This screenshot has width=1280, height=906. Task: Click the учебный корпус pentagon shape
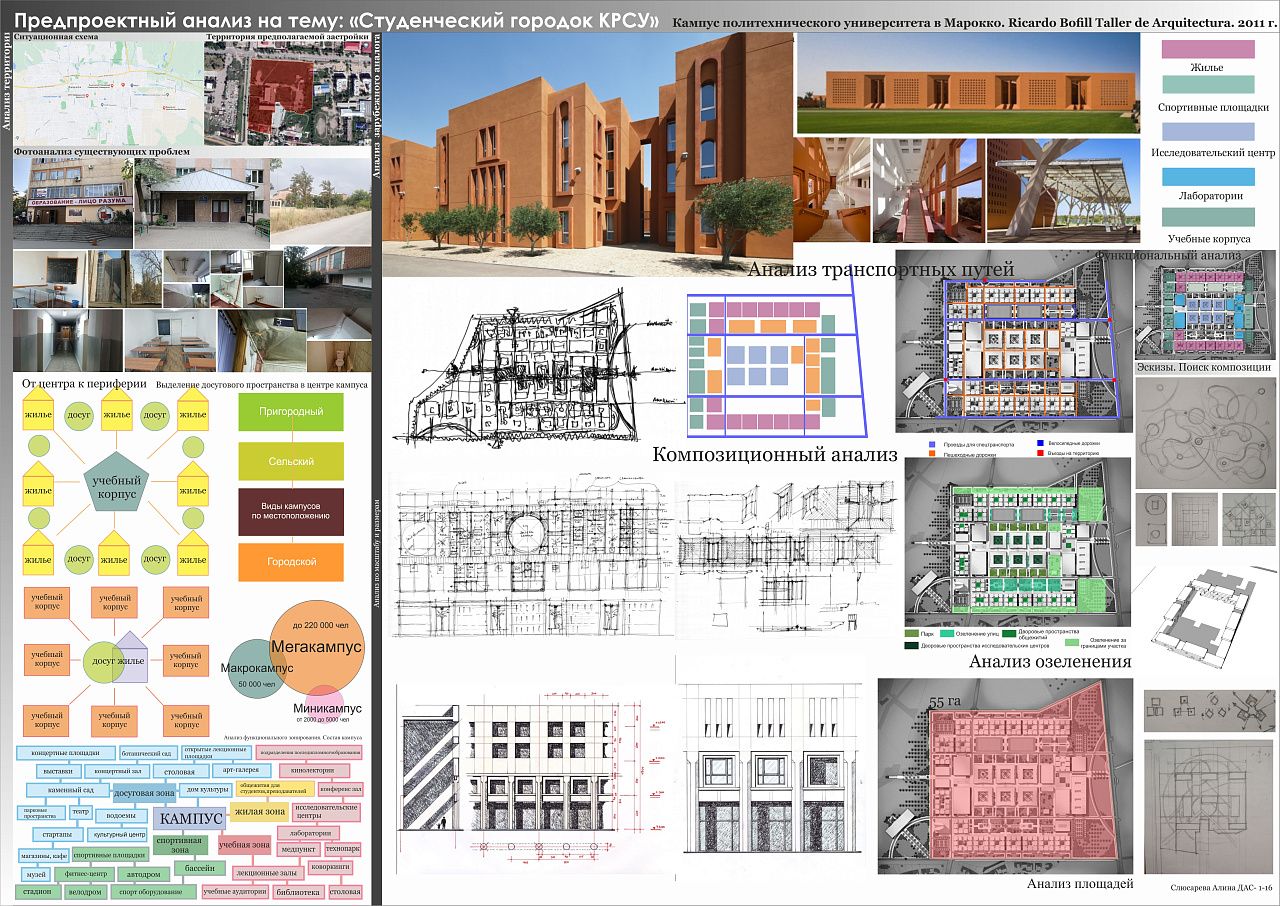117,482
